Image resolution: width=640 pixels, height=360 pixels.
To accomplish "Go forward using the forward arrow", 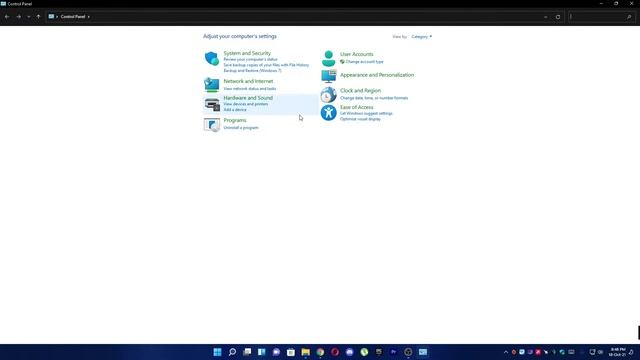I will coord(19,17).
